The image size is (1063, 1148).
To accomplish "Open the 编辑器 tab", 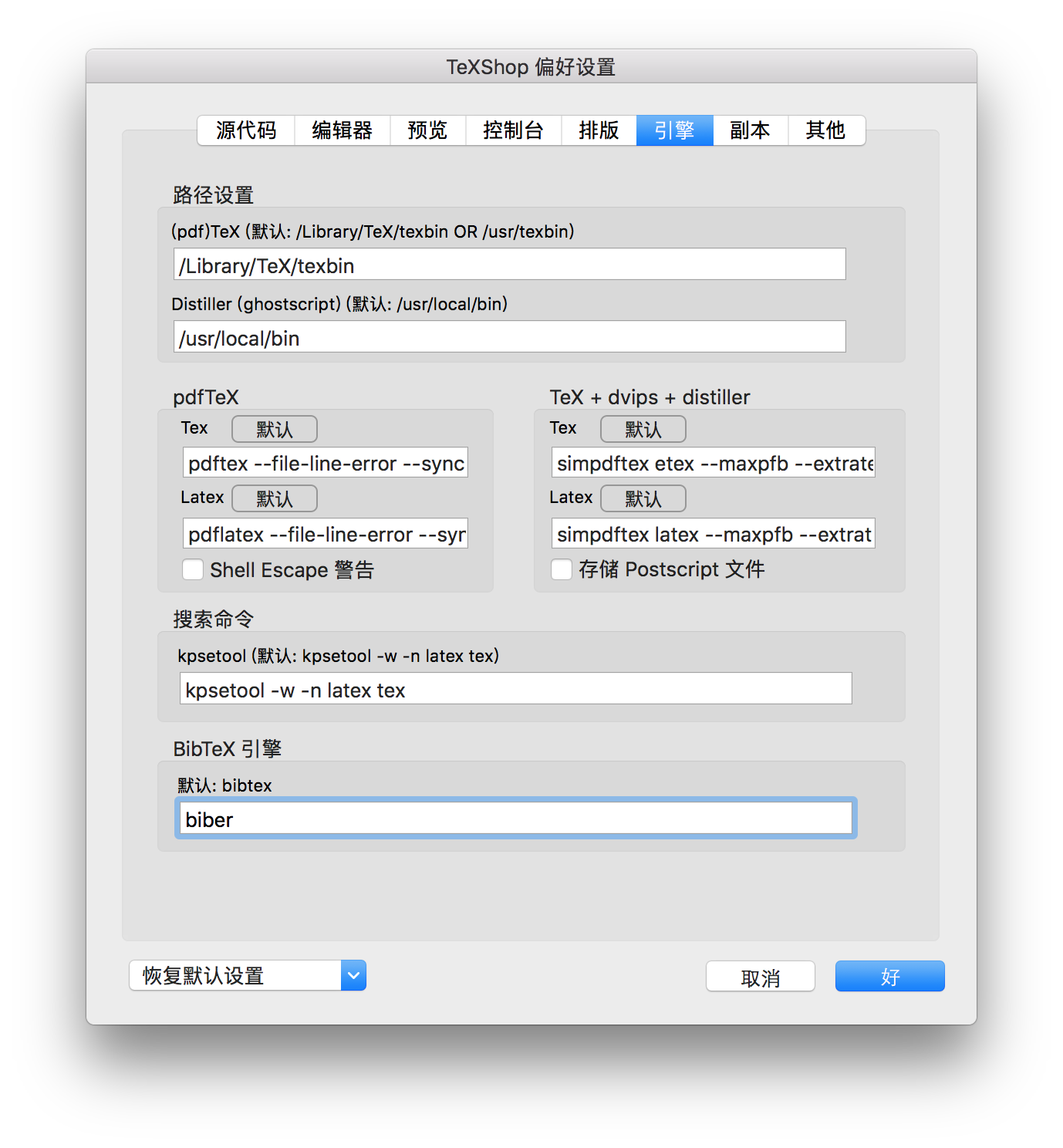I will [x=343, y=130].
